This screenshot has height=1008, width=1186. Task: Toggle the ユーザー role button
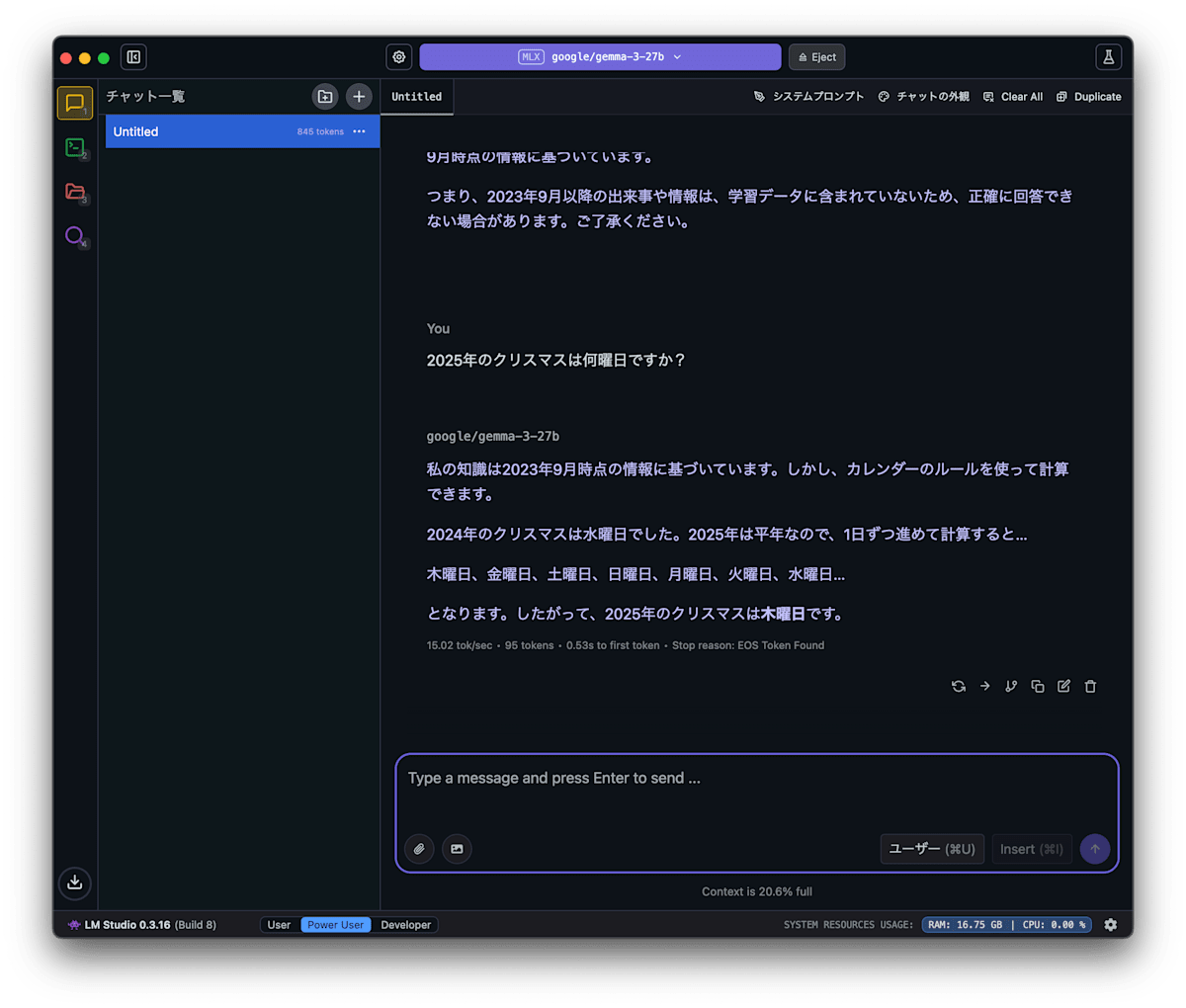click(x=932, y=849)
